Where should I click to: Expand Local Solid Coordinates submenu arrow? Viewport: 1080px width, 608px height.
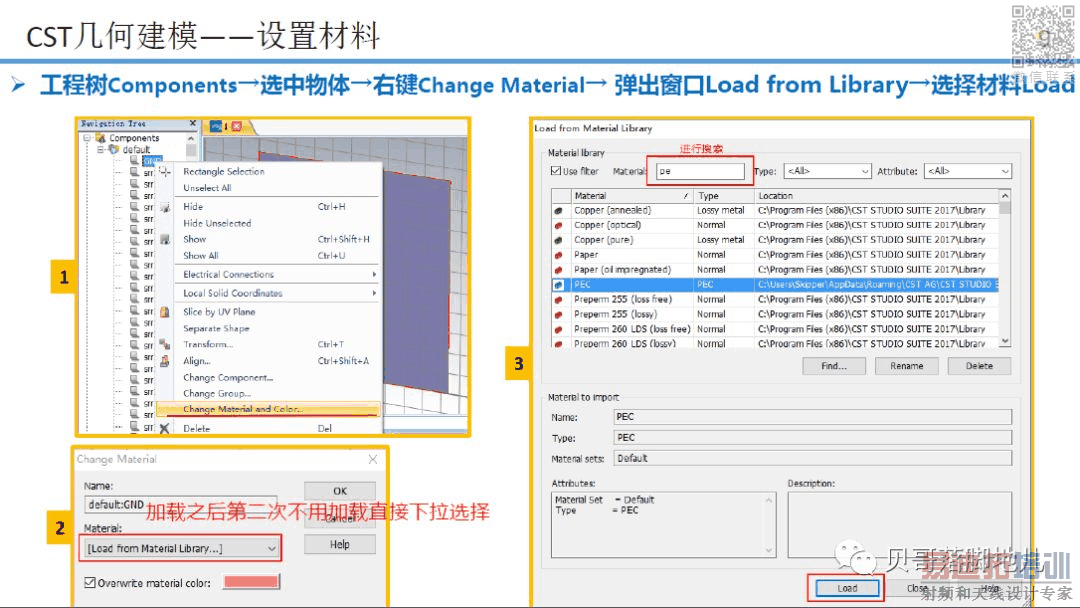point(374,293)
